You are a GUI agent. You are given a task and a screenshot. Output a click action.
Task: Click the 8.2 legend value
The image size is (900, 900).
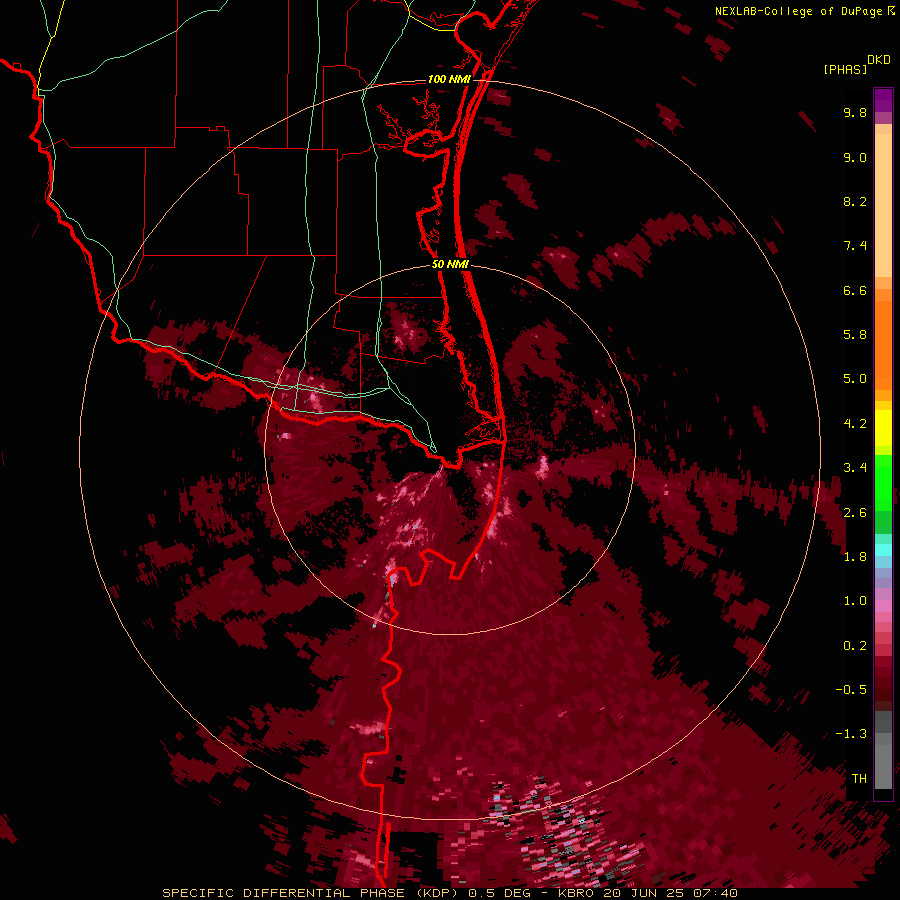click(855, 201)
